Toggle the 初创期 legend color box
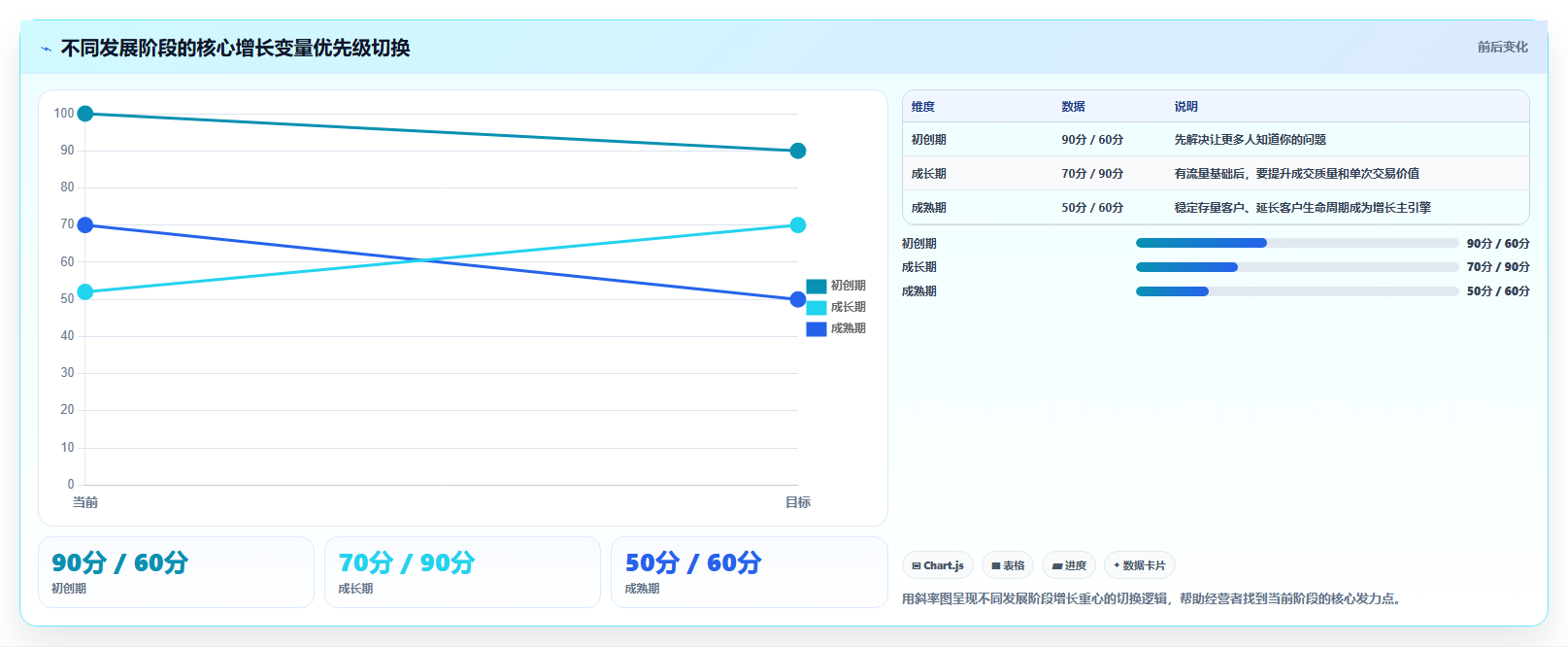This screenshot has height=647, width=1568. click(x=817, y=286)
